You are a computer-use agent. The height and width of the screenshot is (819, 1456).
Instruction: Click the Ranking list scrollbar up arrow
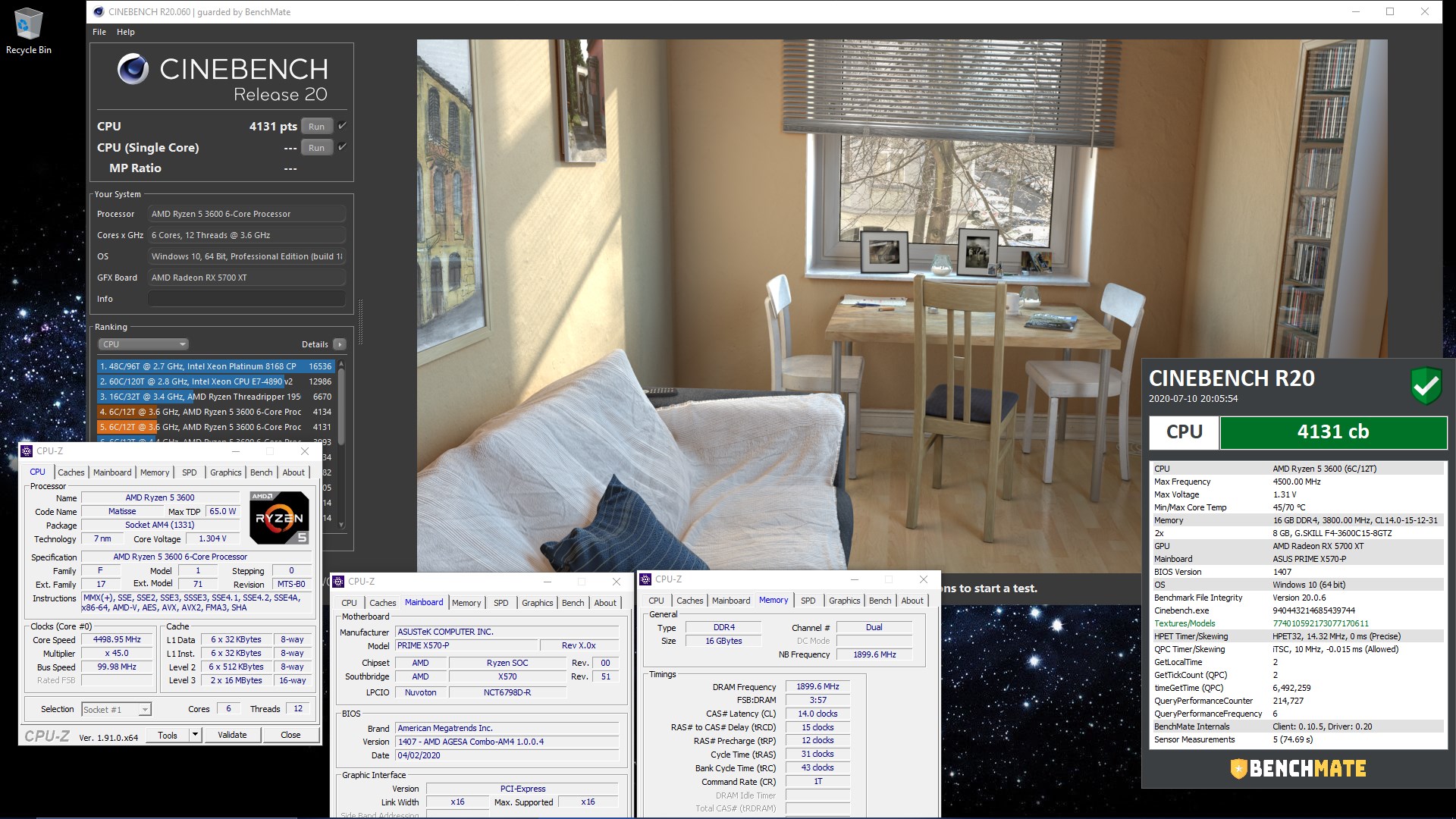[x=341, y=365]
